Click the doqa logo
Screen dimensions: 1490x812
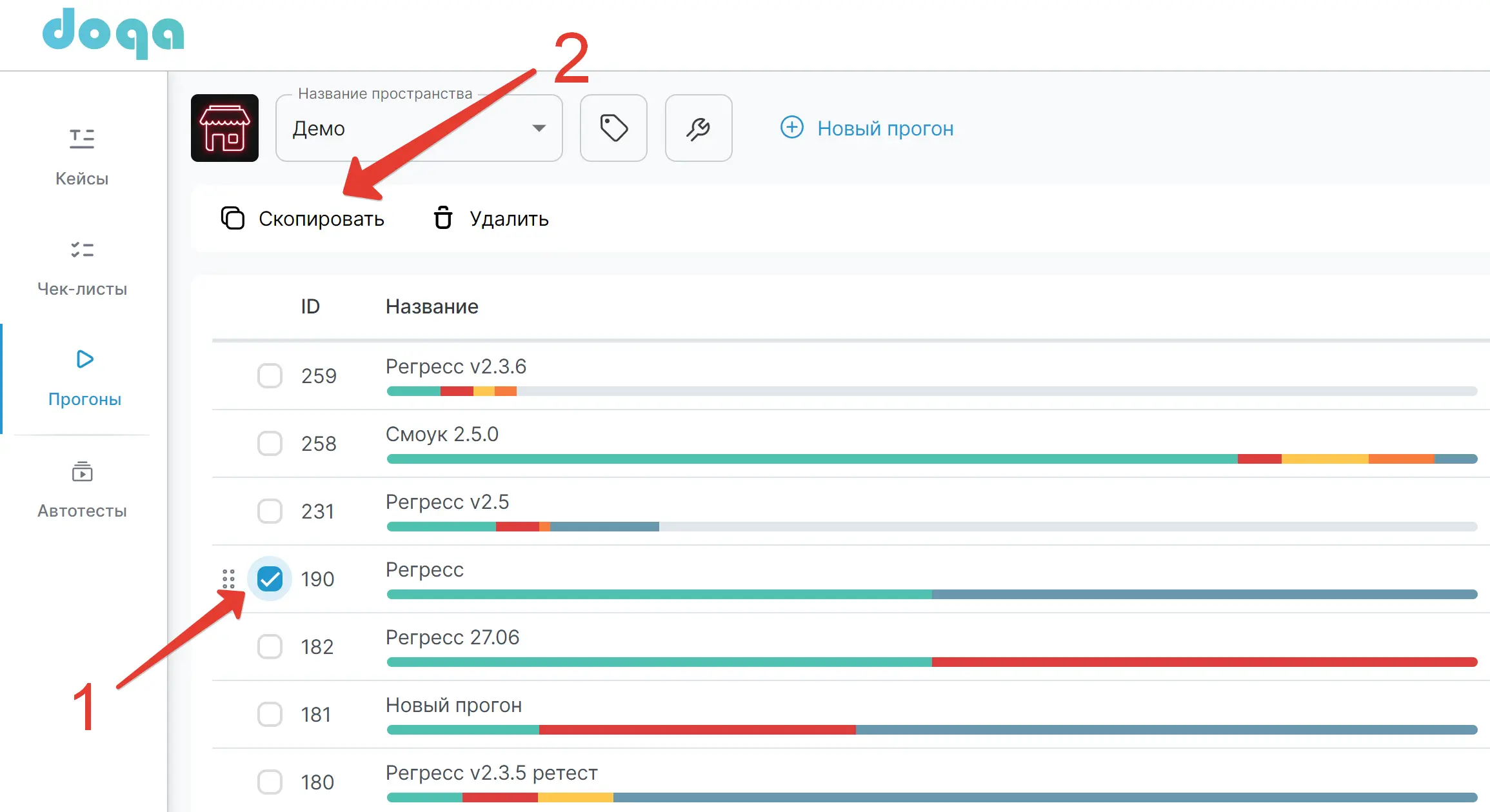click(113, 33)
